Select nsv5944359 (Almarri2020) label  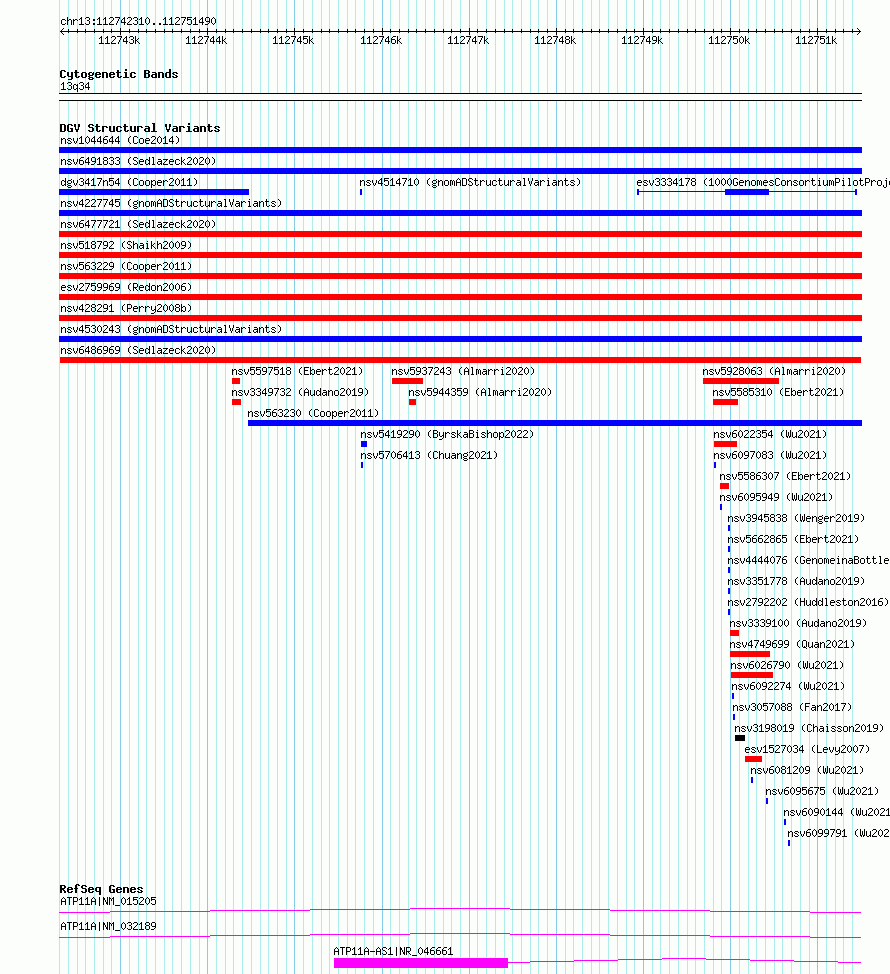point(480,393)
